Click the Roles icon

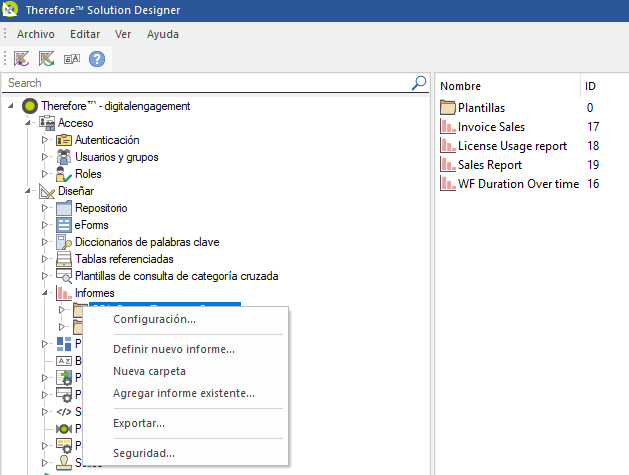[x=64, y=174]
